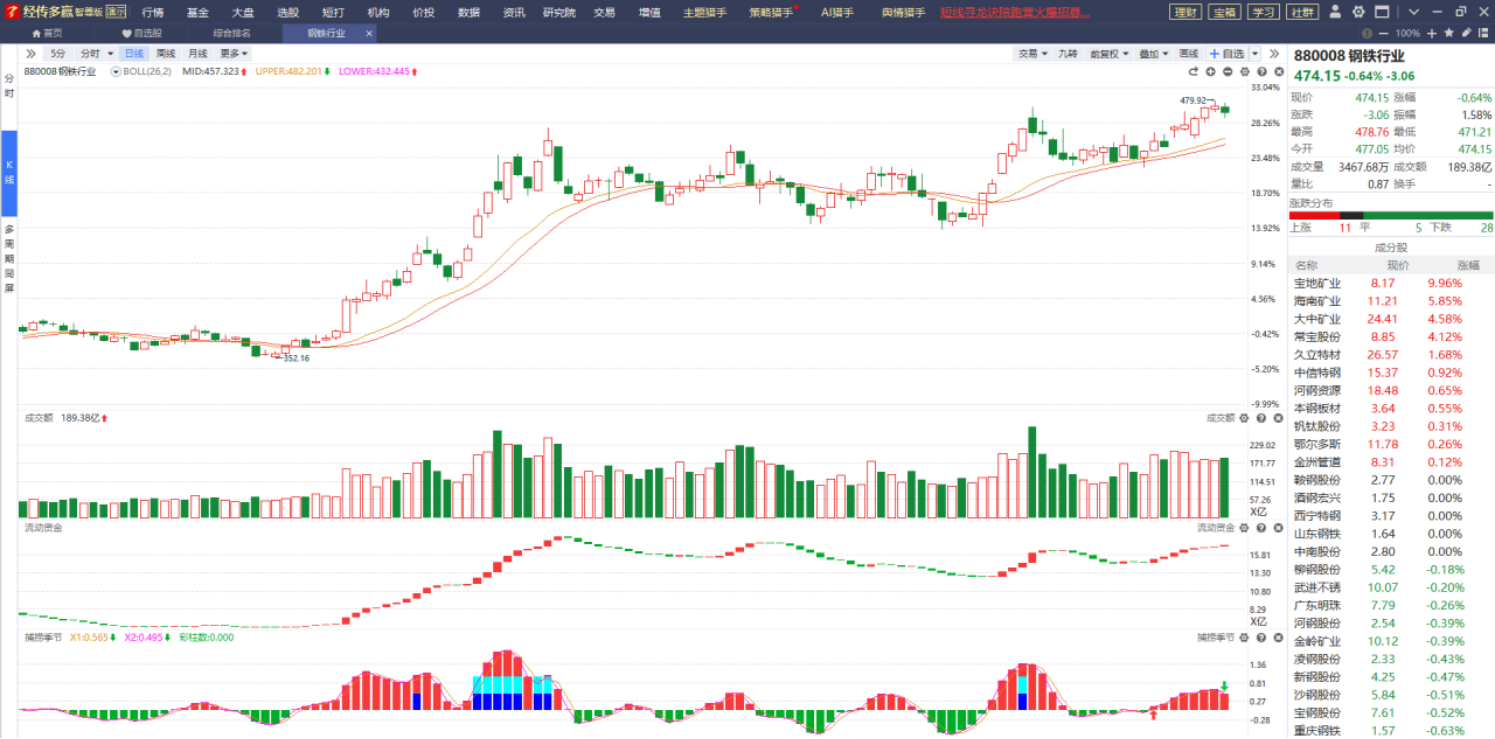1495x739 pixels.
Task: Open the red scrolling news headline link
Action: pos(1015,12)
